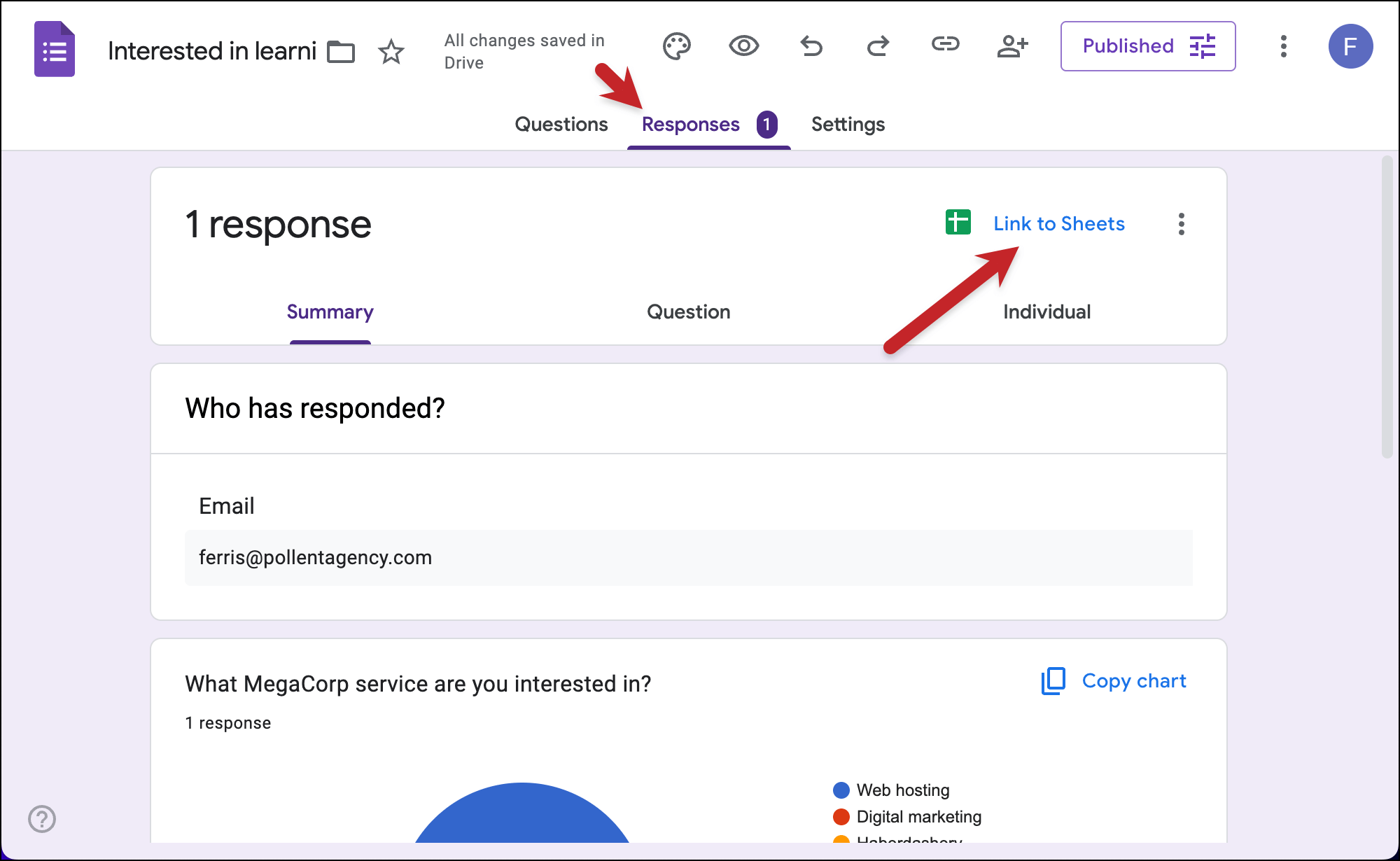Star the form
The image size is (1400, 861).
pyautogui.click(x=391, y=51)
